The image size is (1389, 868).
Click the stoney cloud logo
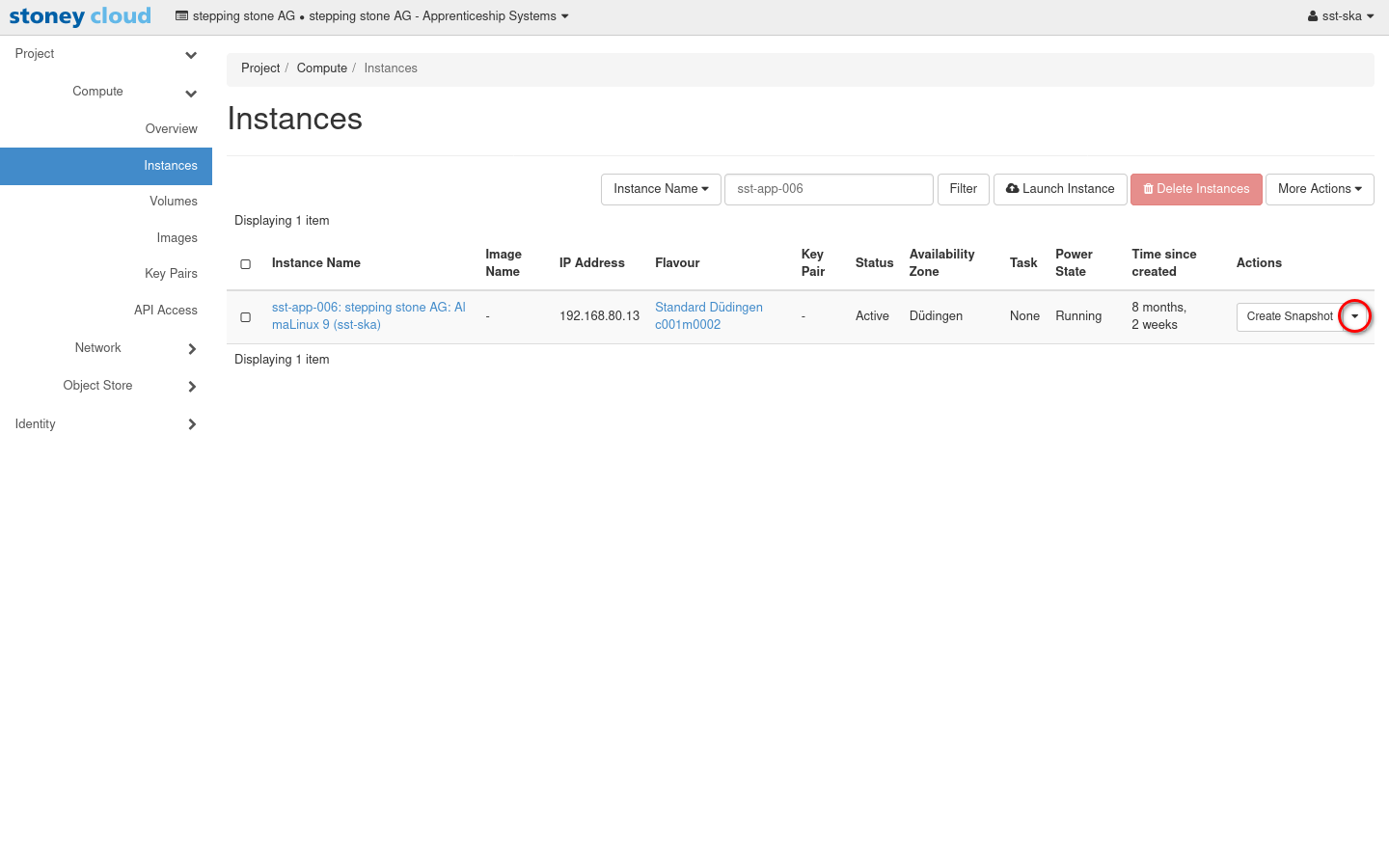[80, 16]
